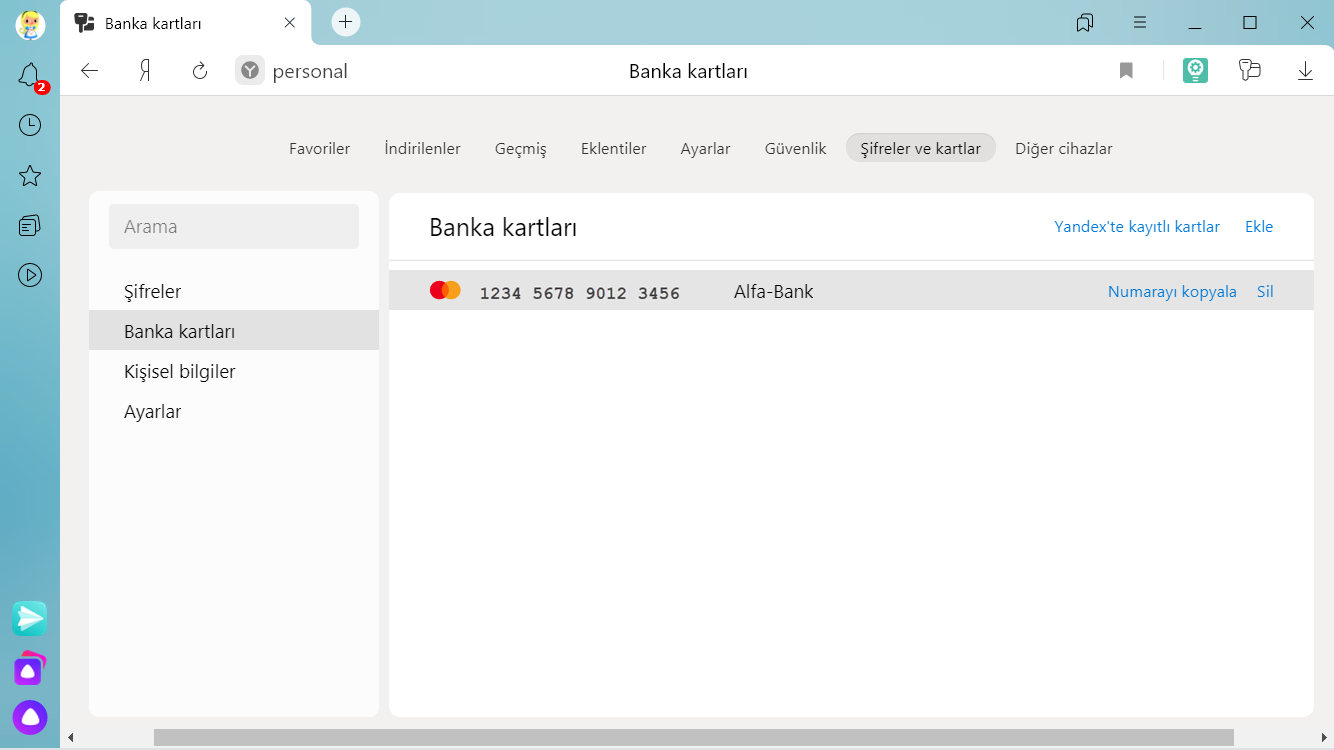The image size is (1334, 750).
Task: Open a new tab with plus button
Action: pos(346,22)
